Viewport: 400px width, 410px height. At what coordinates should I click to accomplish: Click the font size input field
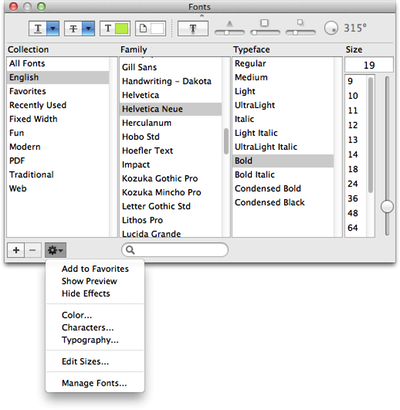tap(369, 65)
